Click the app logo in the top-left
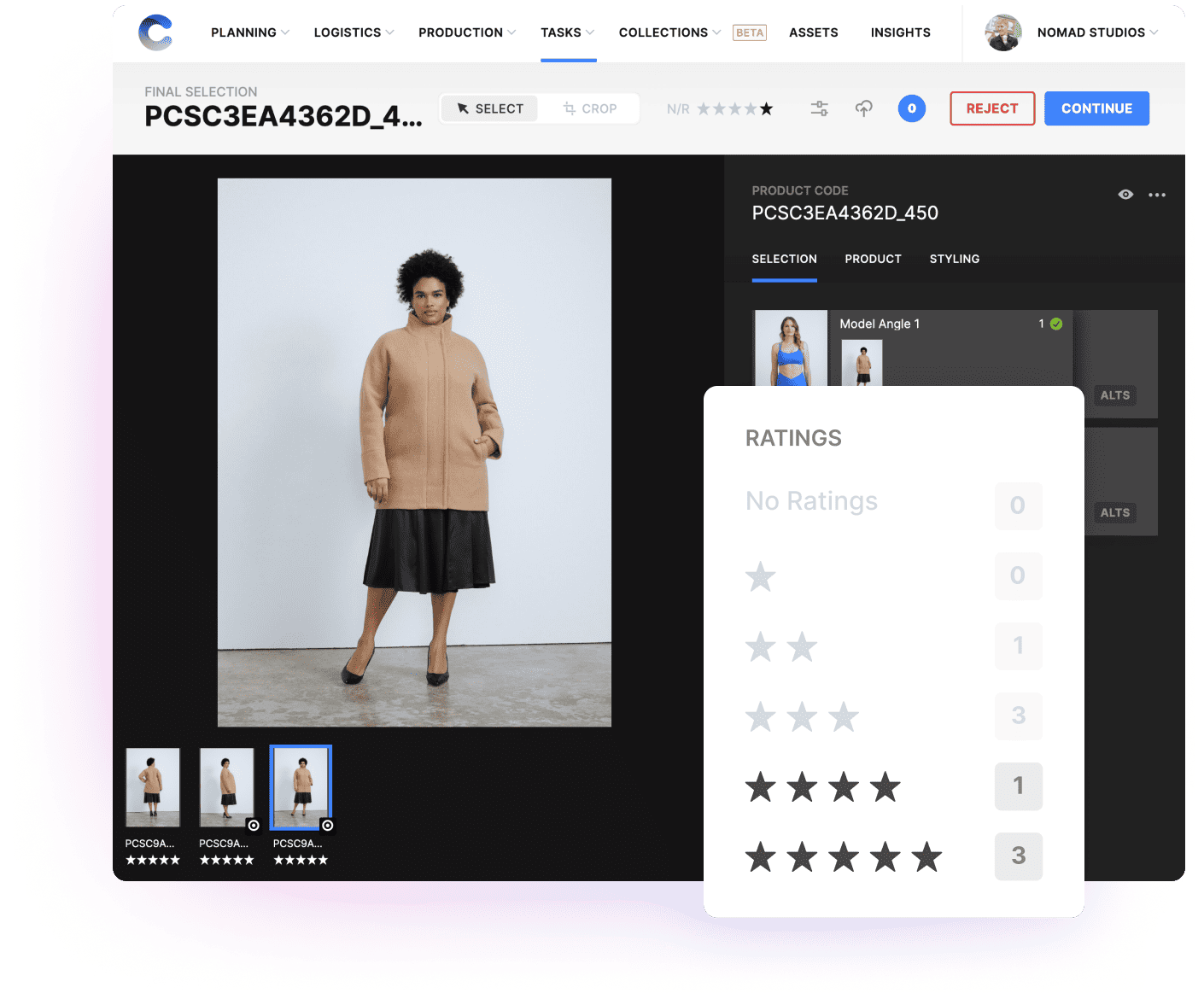The width and height of the screenshot is (1204, 999). 155,32
